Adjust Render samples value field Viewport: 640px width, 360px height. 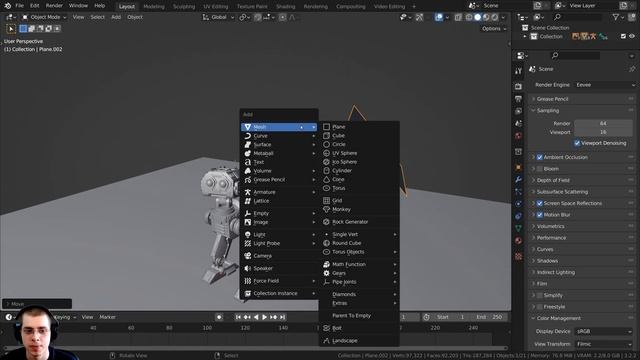(x=603, y=123)
